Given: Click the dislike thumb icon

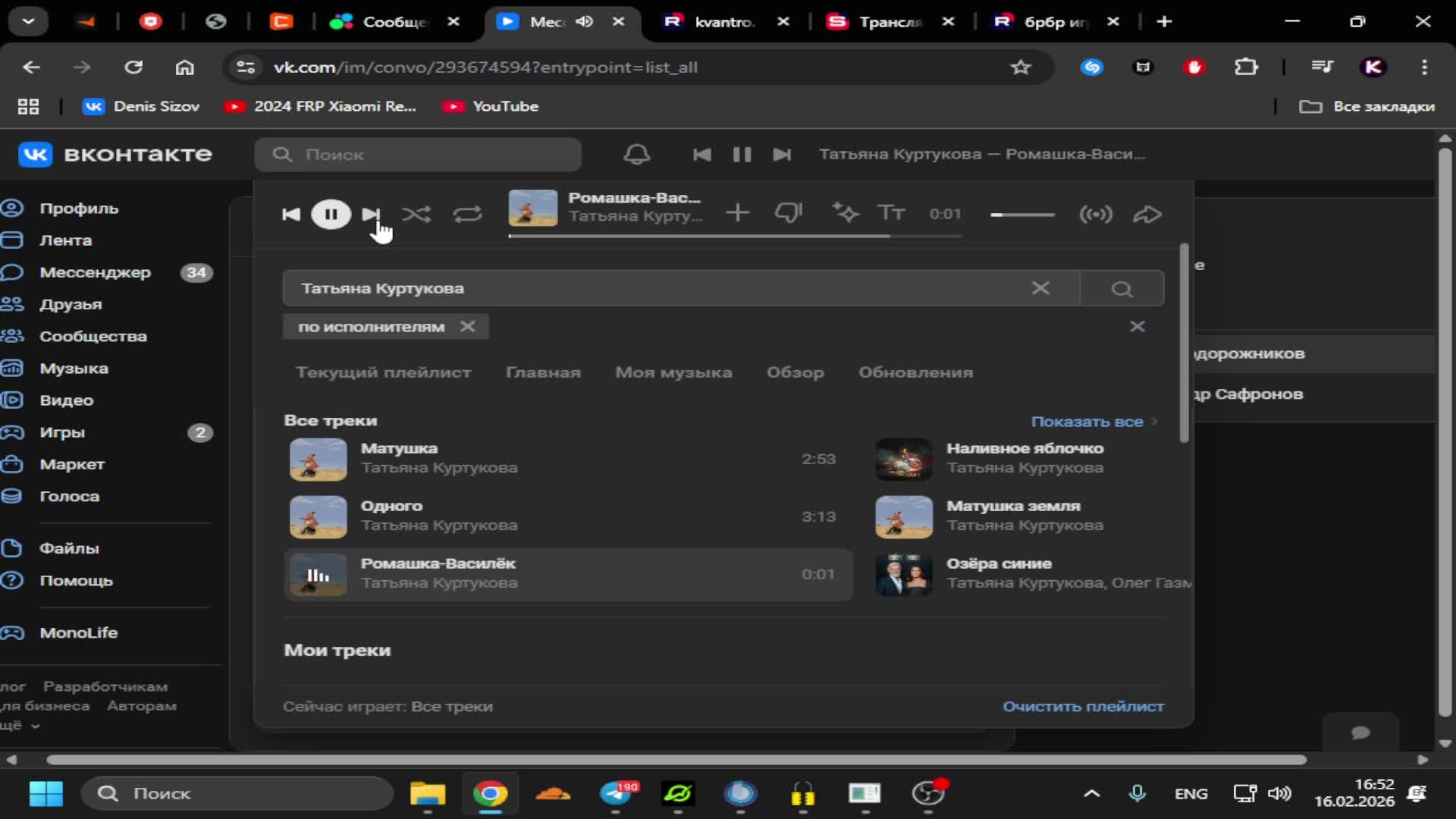Looking at the screenshot, I should tap(789, 213).
